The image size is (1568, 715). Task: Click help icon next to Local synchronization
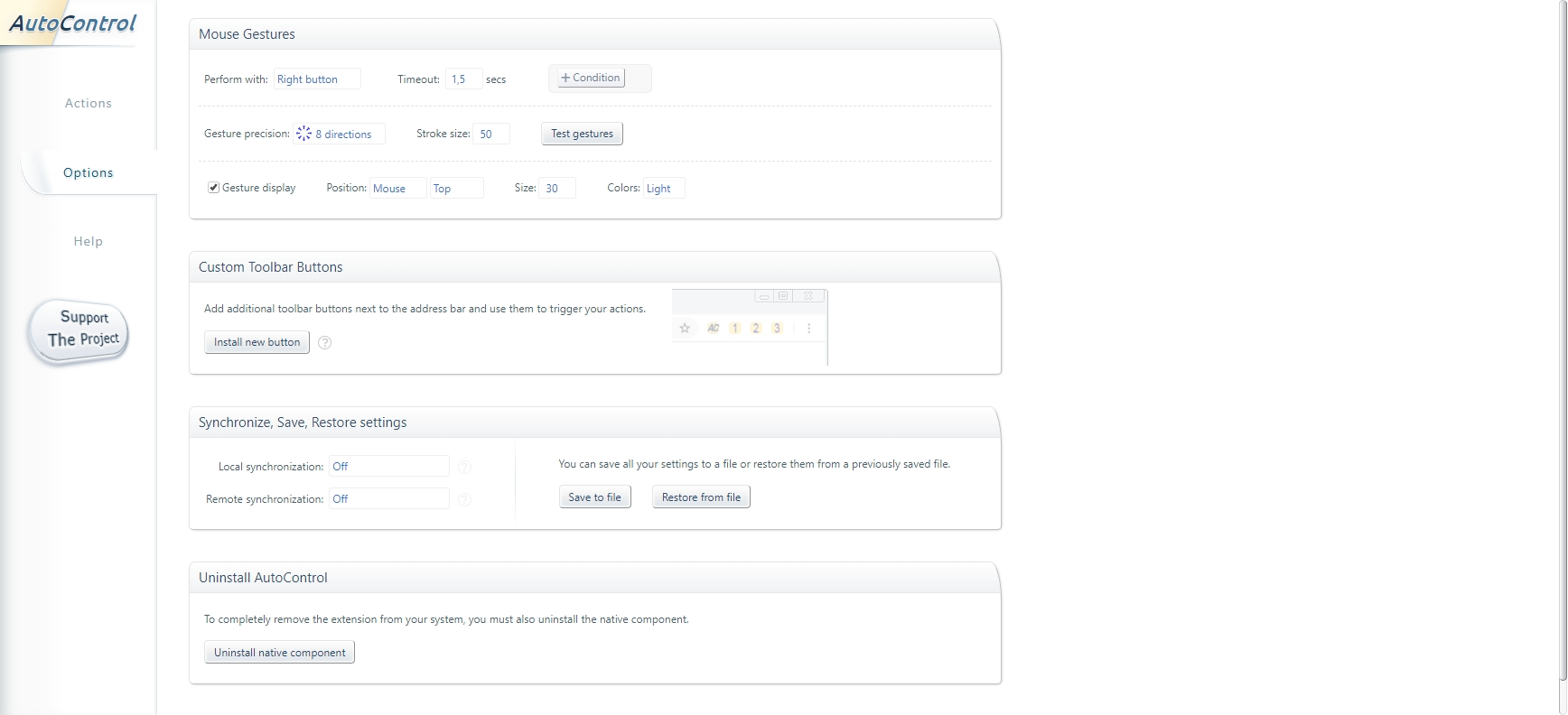pos(464,467)
